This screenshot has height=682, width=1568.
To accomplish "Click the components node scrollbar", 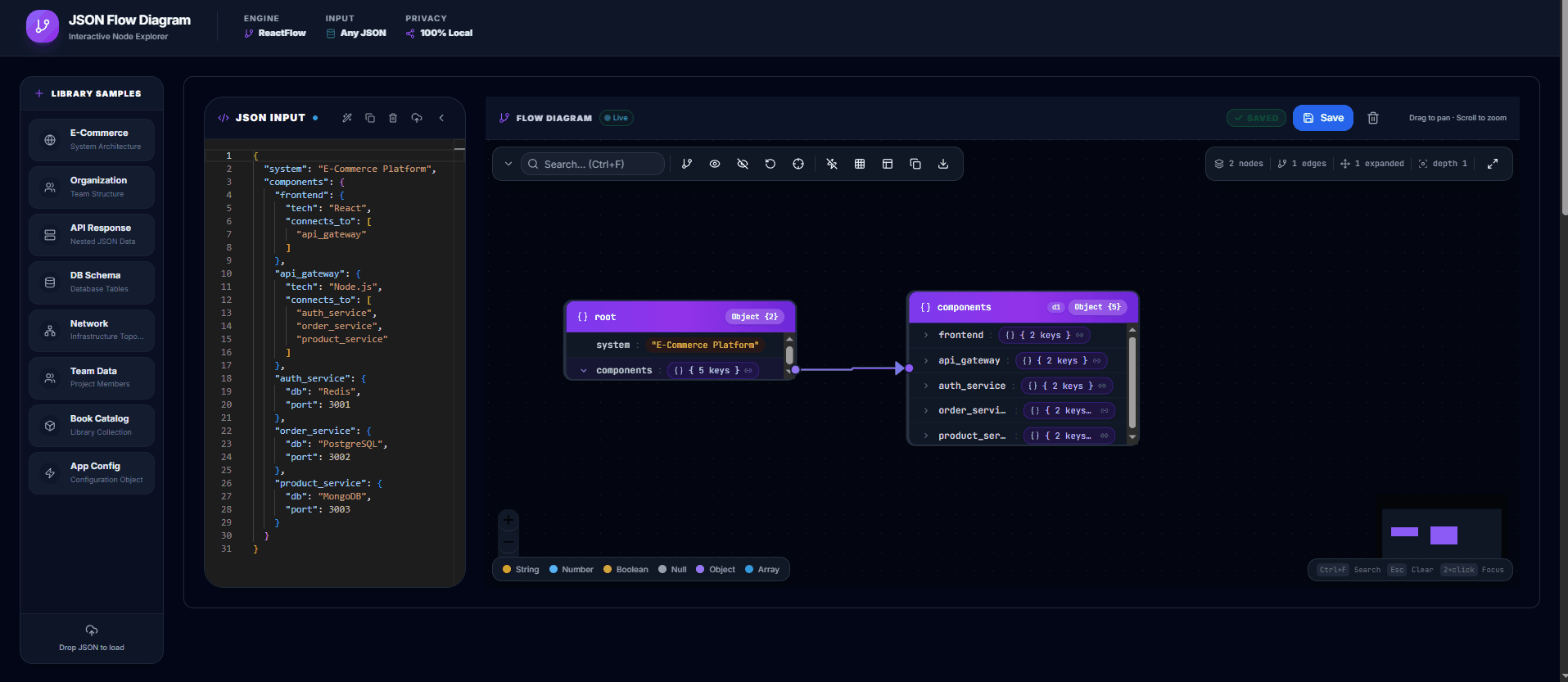I will pos(1132,383).
